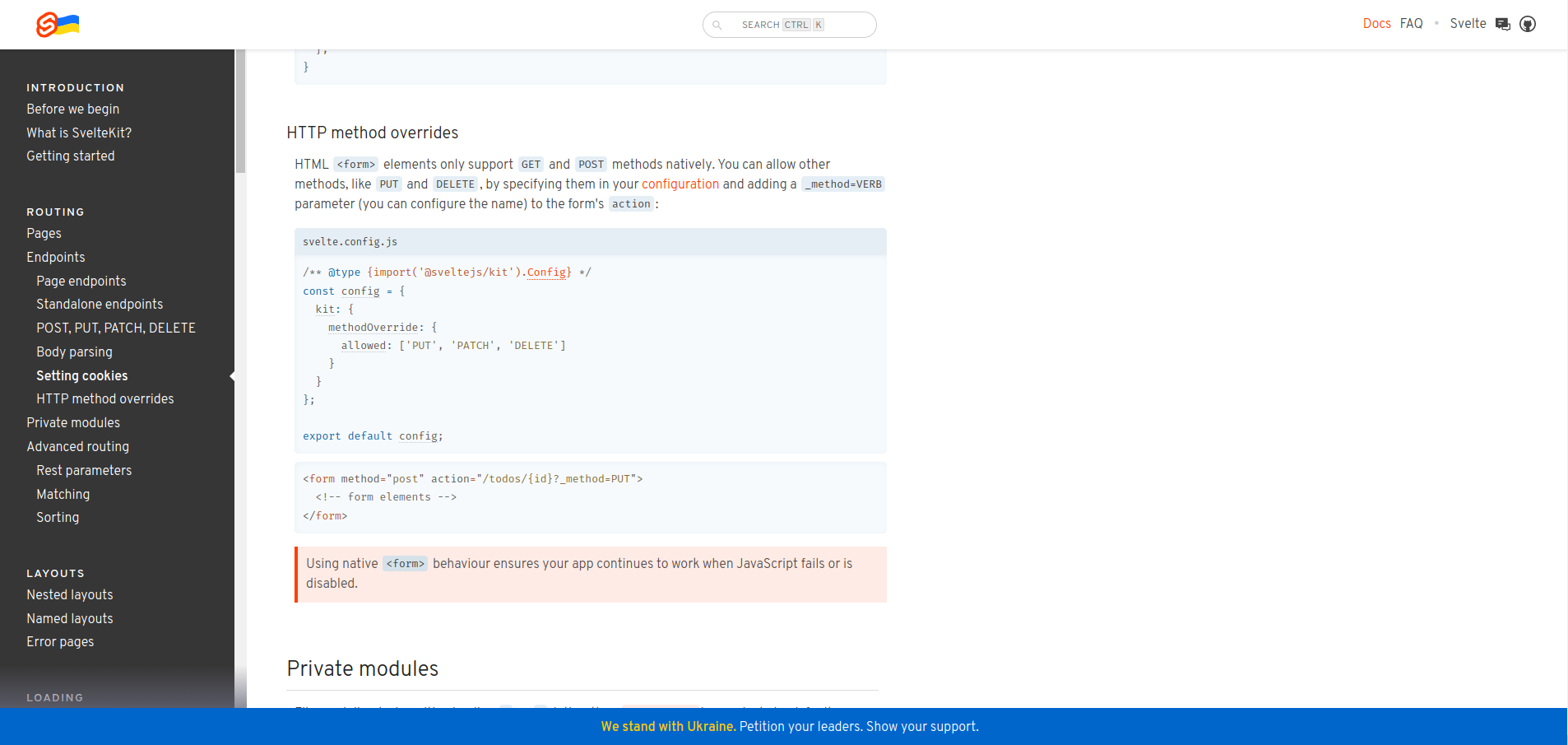This screenshot has width=1568, height=745.
Task: Focus the SEARCH input field
Action: (790, 24)
